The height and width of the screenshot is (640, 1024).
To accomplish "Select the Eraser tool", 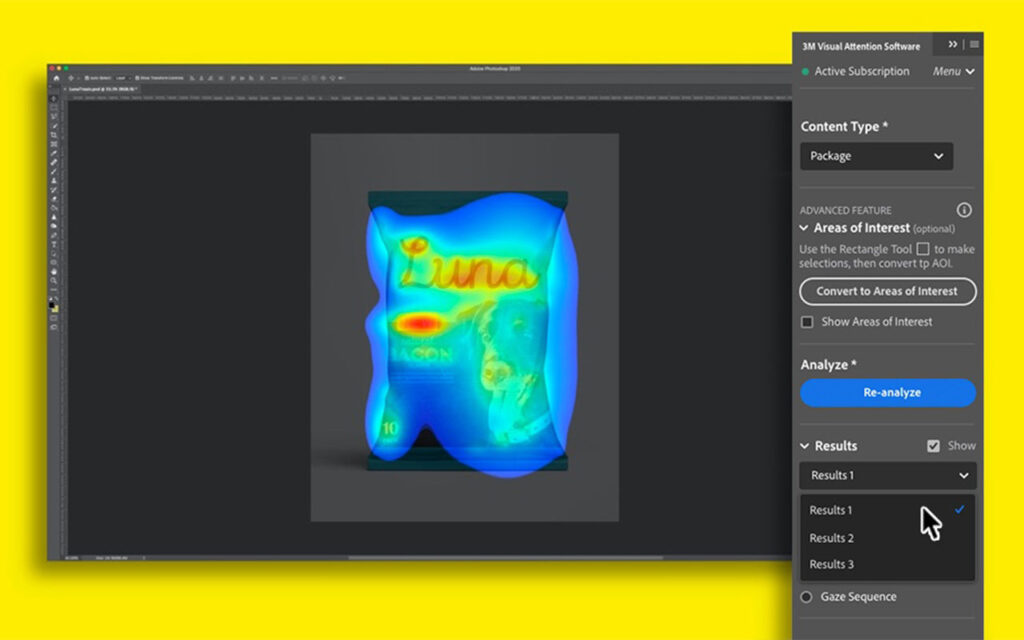I will (x=54, y=198).
